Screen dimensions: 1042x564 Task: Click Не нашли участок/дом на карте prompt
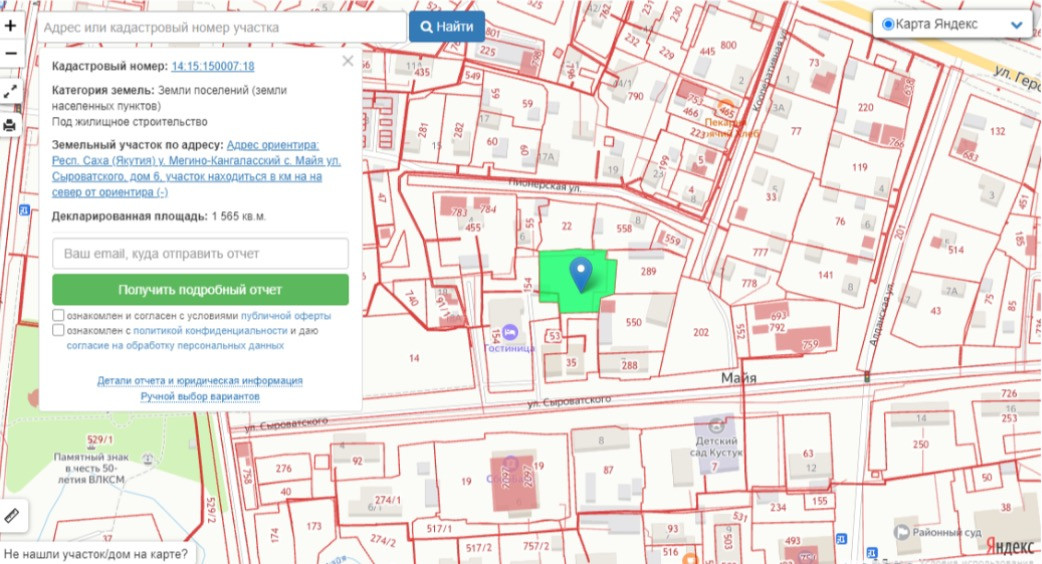click(x=96, y=553)
